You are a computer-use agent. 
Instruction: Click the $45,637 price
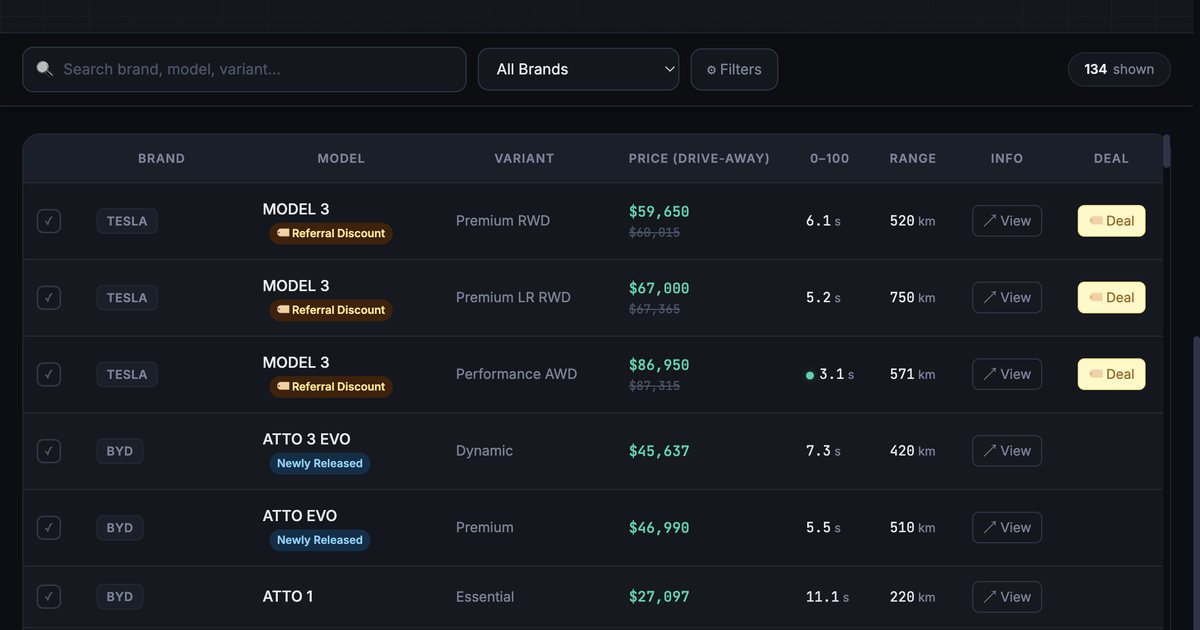[659, 451]
